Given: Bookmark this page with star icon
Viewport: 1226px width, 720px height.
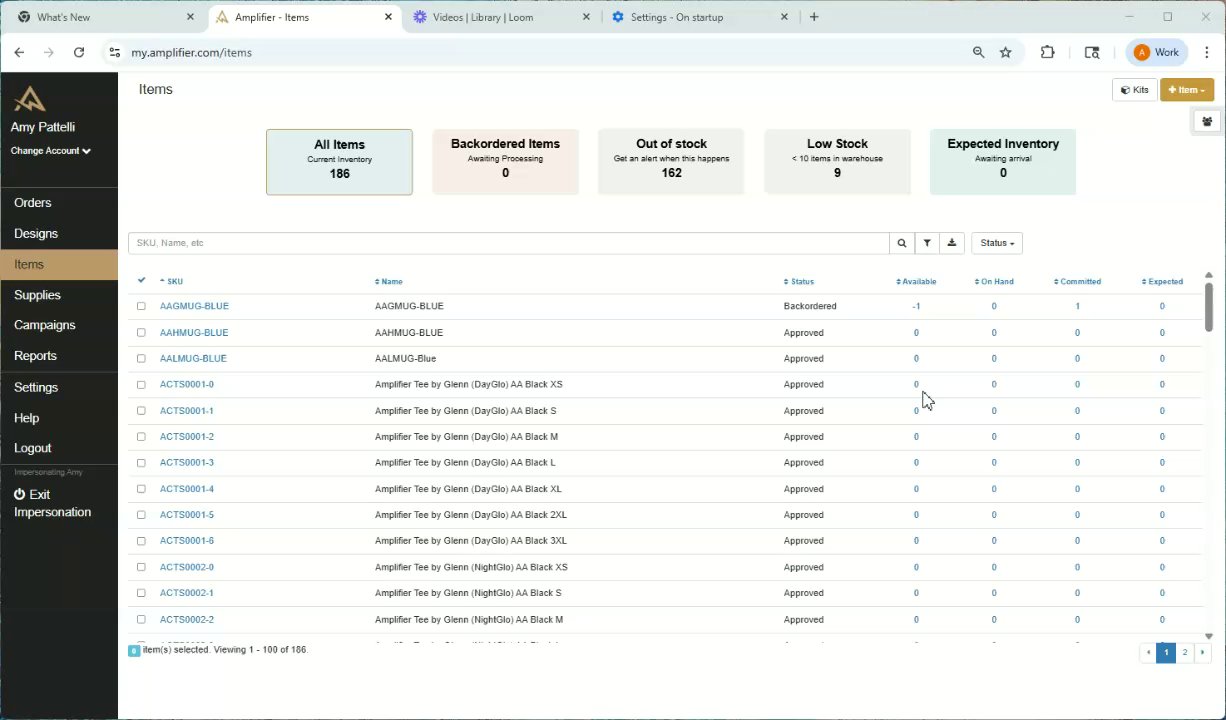Looking at the screenshot, I should 1006,52.
